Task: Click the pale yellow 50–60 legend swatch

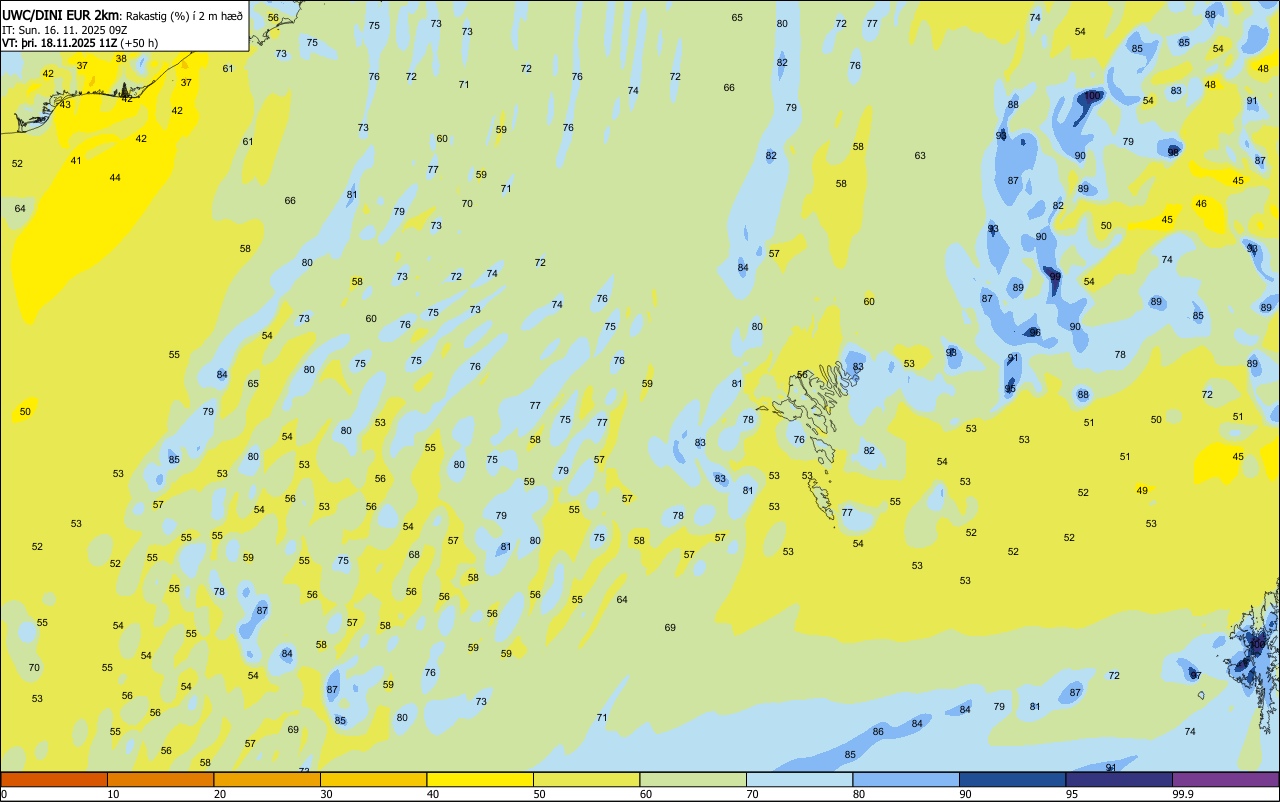Action: [x=586, y=779]
